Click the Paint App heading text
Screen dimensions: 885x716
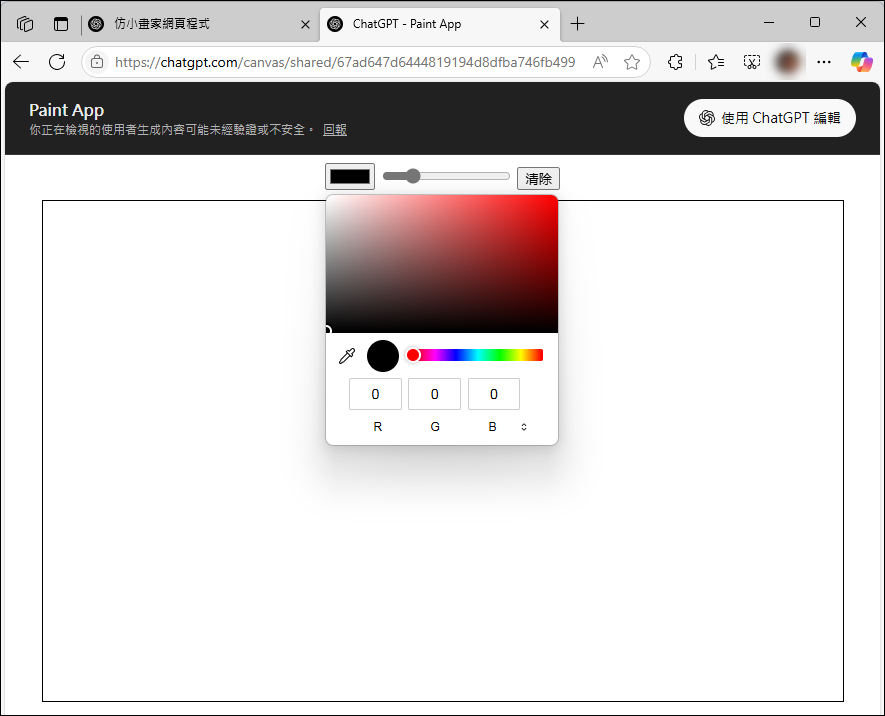(x=67, y=110)
